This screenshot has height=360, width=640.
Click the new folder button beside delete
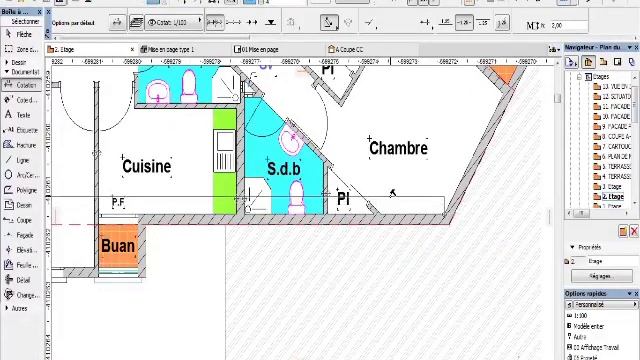623,231
